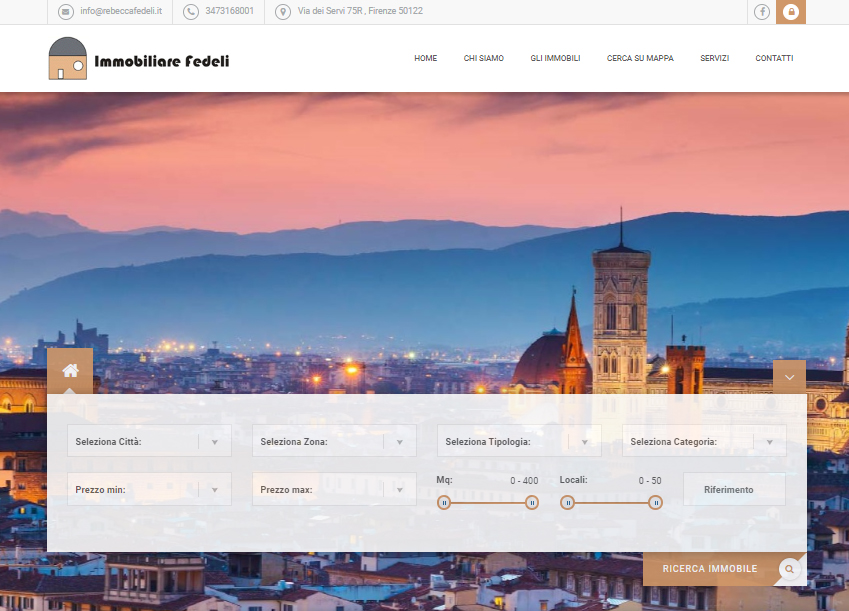849x611 pixels.
Task: Open the Prezzo max dropdown
Action: [x=334, y=489]
